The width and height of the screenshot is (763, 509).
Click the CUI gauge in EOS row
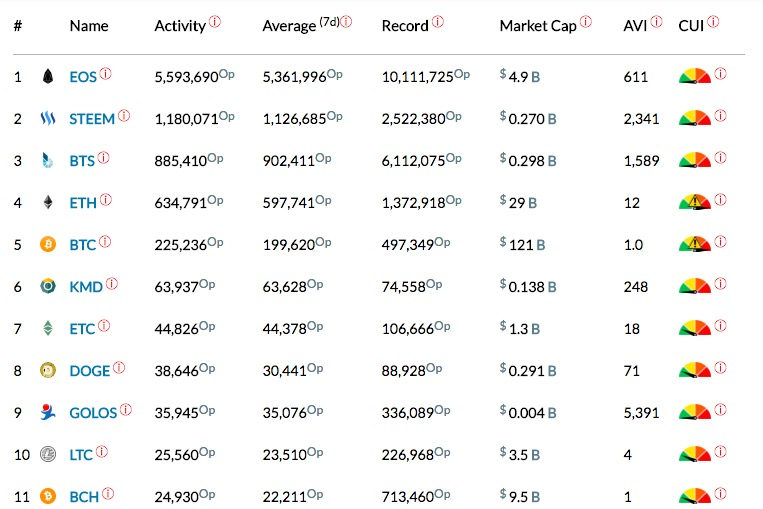pyautogui.click(x=695, y=76)
